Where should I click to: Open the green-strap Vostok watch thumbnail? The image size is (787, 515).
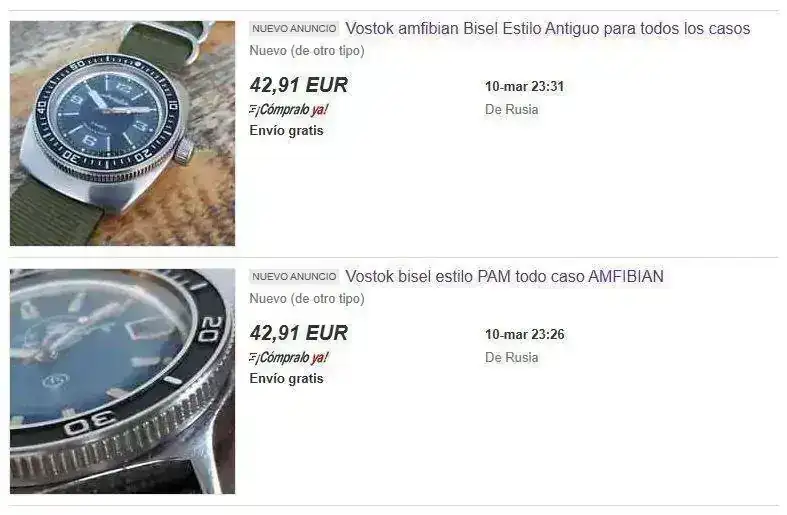[x=122, y=133]
